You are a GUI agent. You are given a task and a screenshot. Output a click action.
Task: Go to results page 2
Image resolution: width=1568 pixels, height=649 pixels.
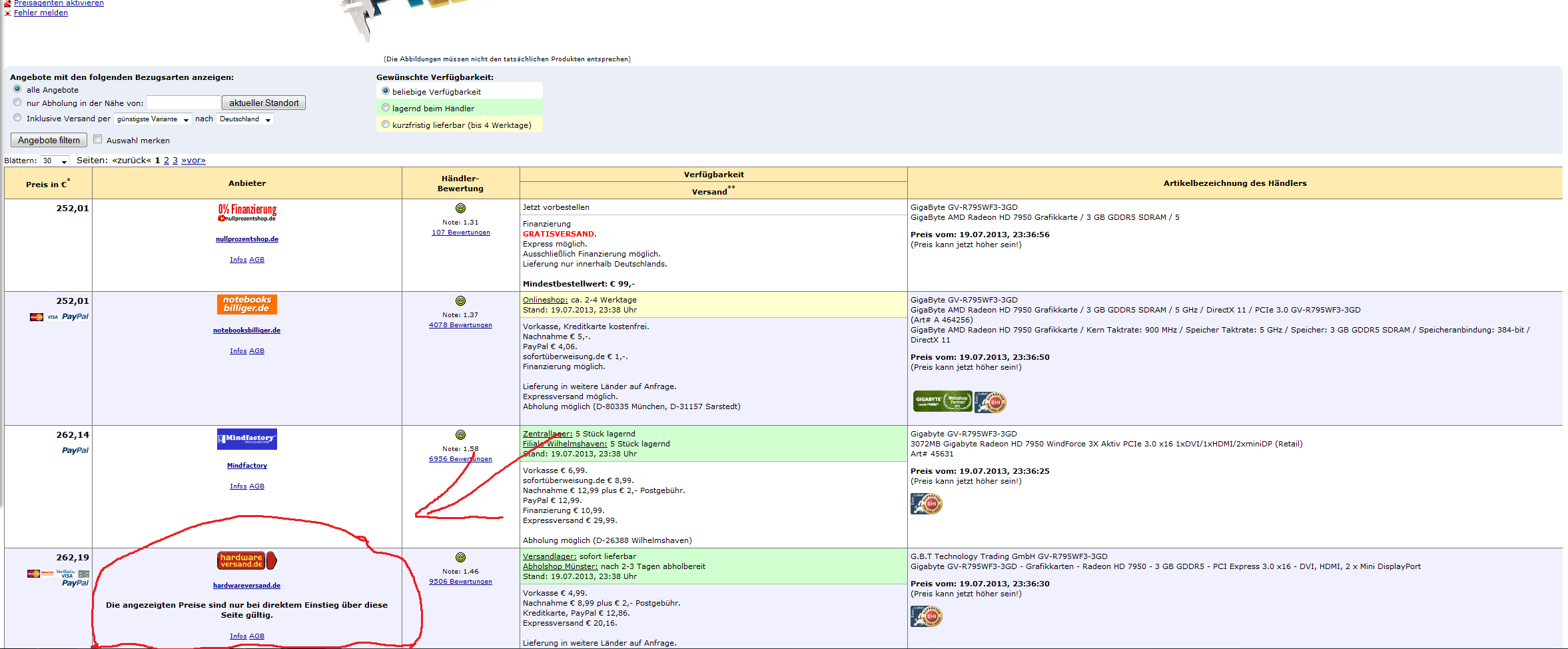(x=167, y=161)
